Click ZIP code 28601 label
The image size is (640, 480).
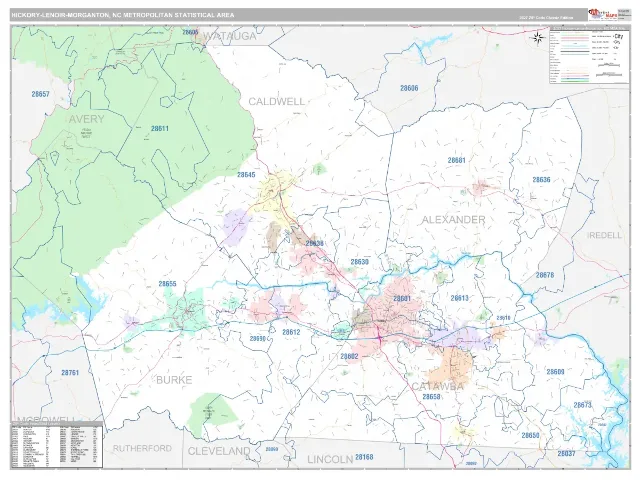[x=402, y=299]
